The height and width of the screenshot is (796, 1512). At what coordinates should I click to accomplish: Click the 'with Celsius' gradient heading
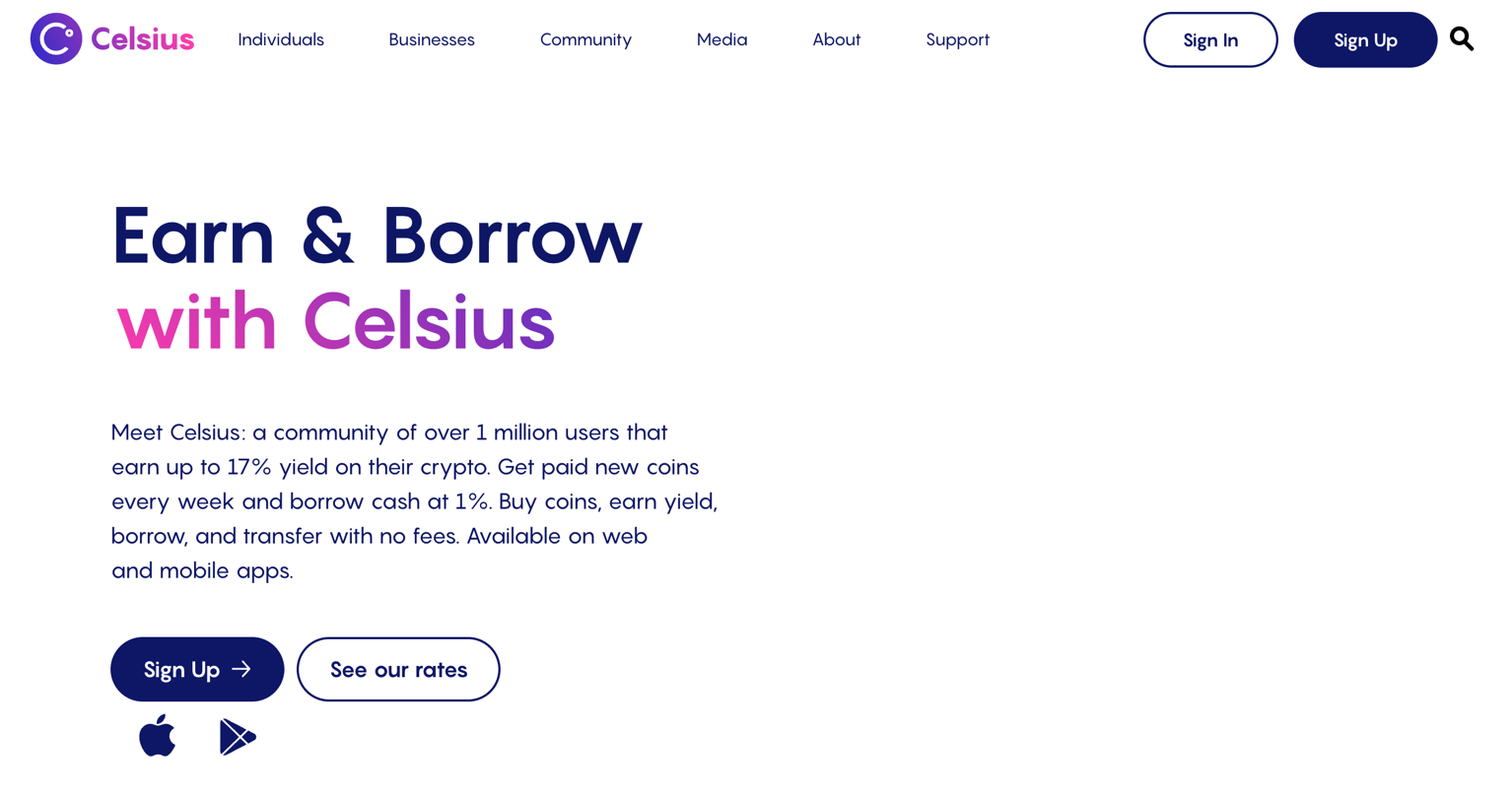click(335, 321)
